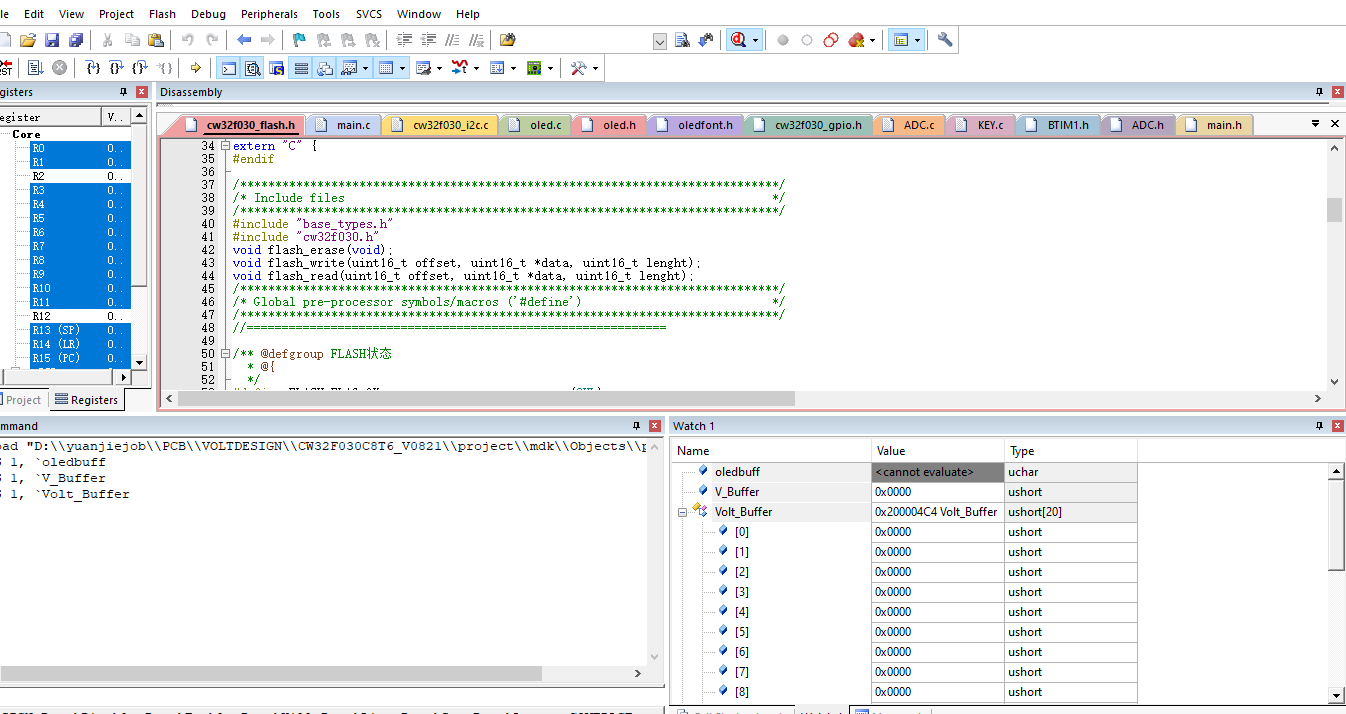Click the editor horizontal scrollbar thumb

(484, 398)
